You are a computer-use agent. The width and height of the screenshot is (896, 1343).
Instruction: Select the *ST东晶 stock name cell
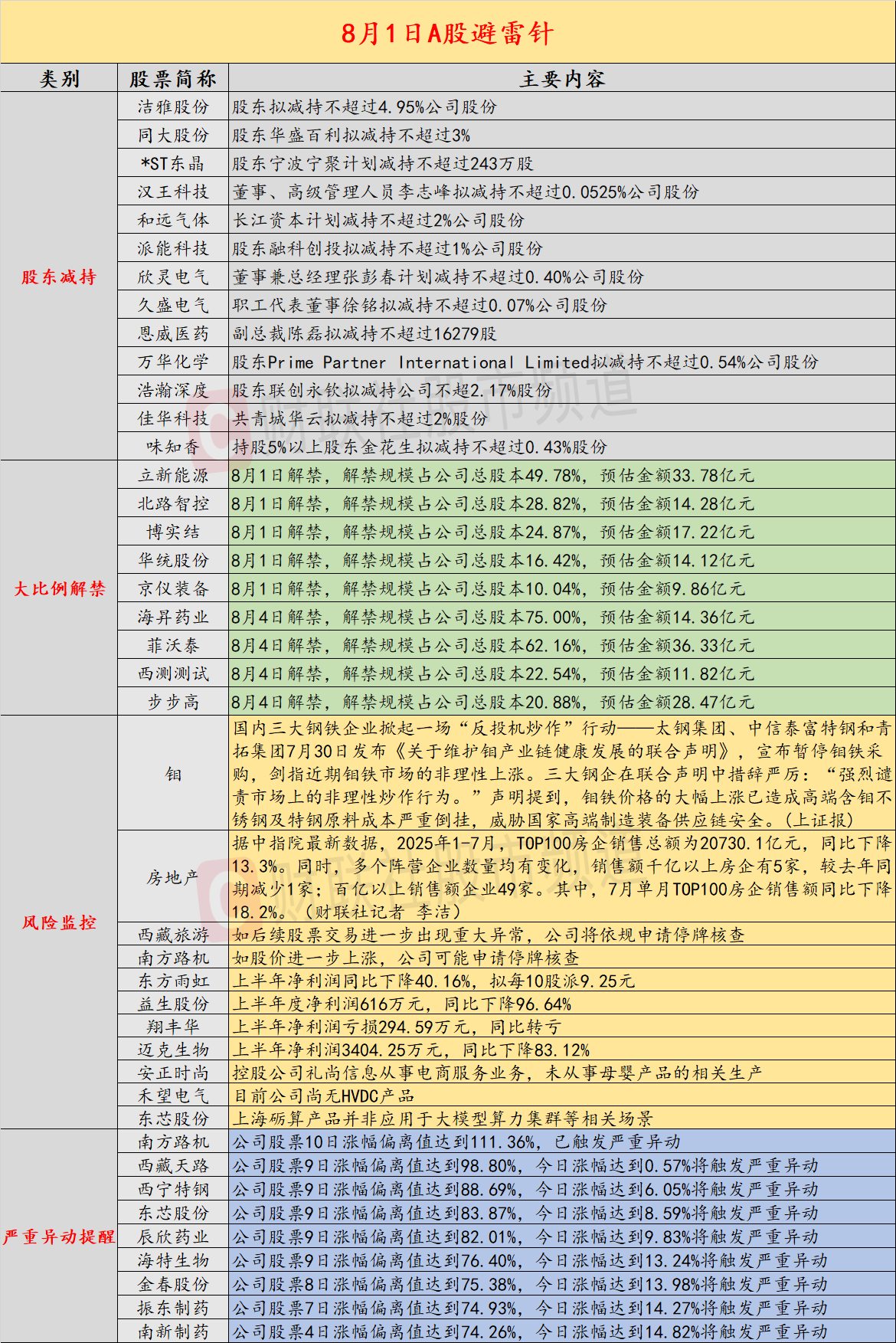[173, 163]
